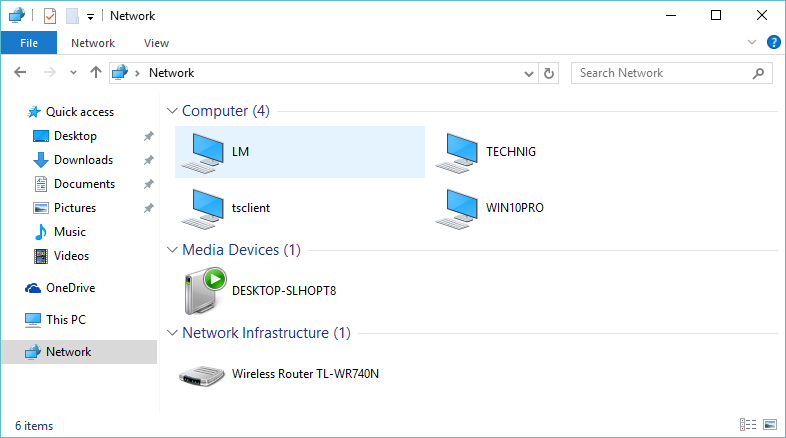This screenshot has height=438, width=786.
Task: Open the Recent locations dropdown arrow
Action: (x=73, y=73)
